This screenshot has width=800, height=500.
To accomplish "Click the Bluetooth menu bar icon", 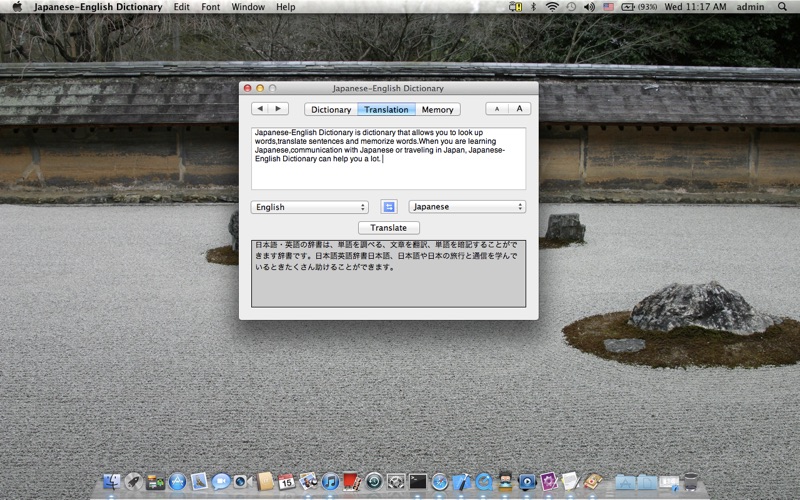I will pos(534,7).
